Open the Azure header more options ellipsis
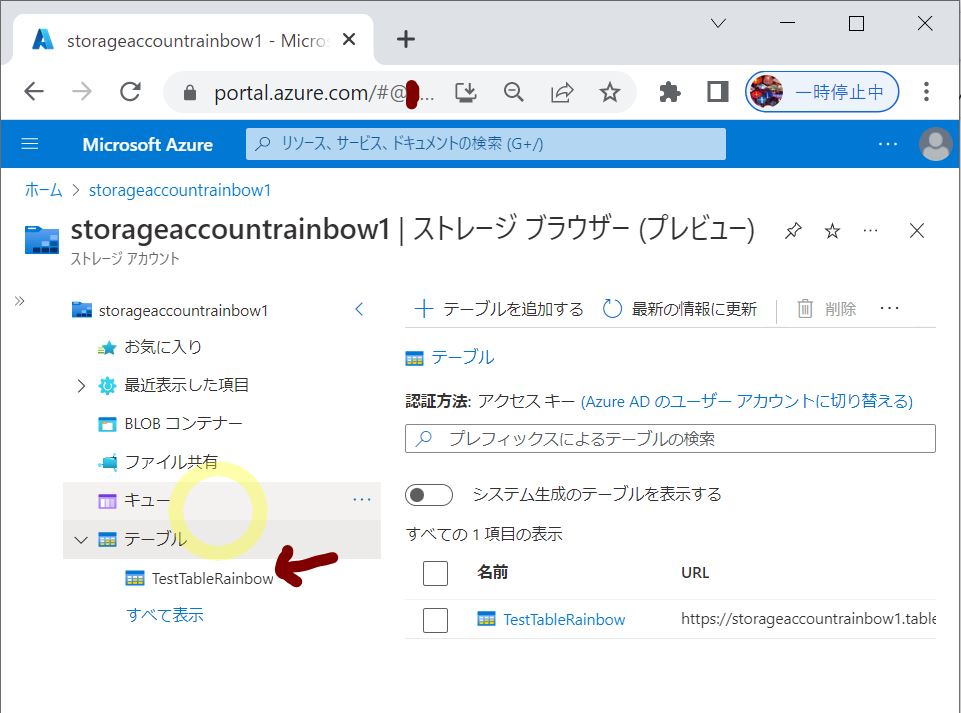This screenshot has width=961, height=713. pyautogui.click(x=887, y=144)
